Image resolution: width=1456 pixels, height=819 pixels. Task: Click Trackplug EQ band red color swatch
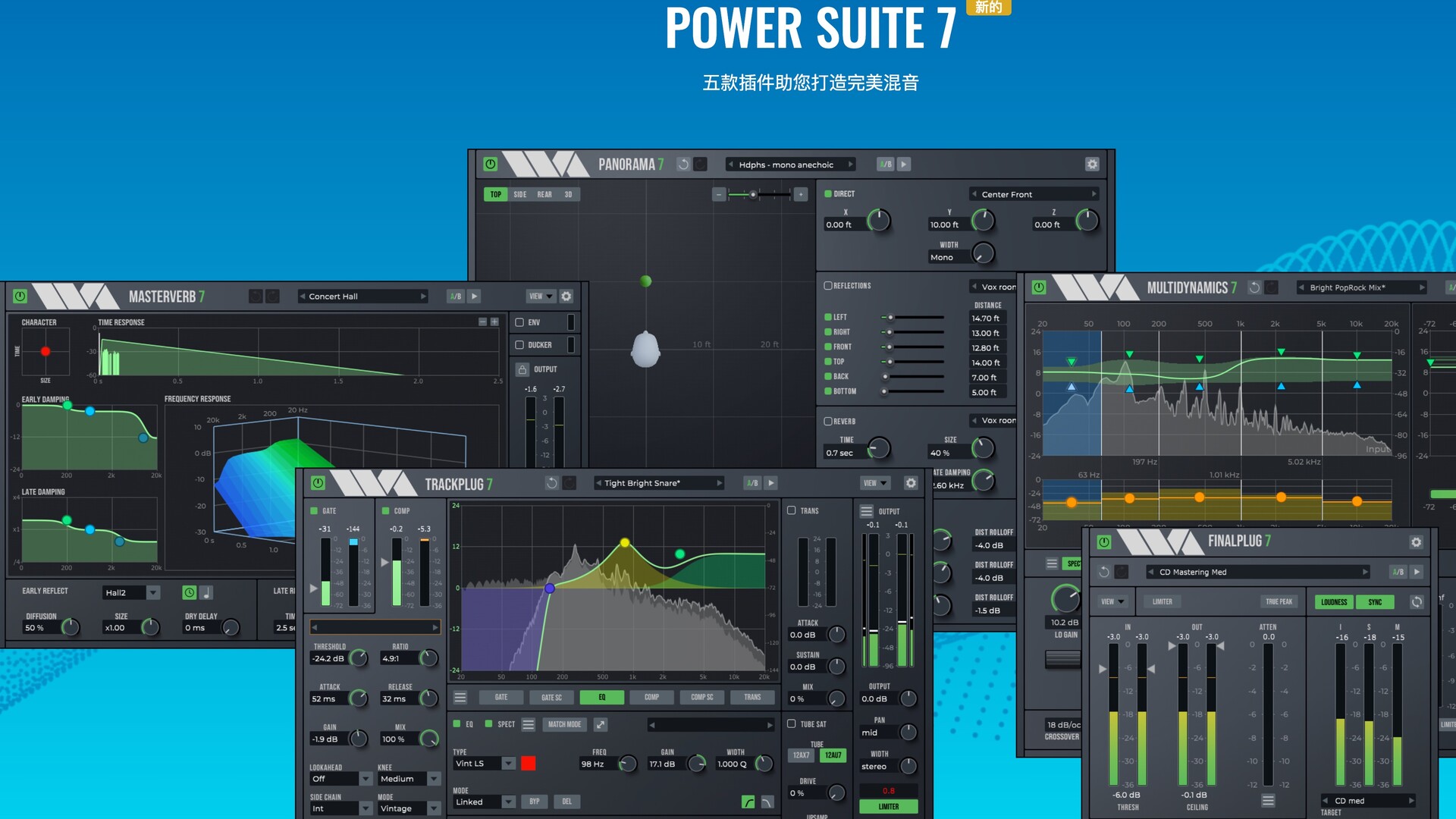(529, 764)
